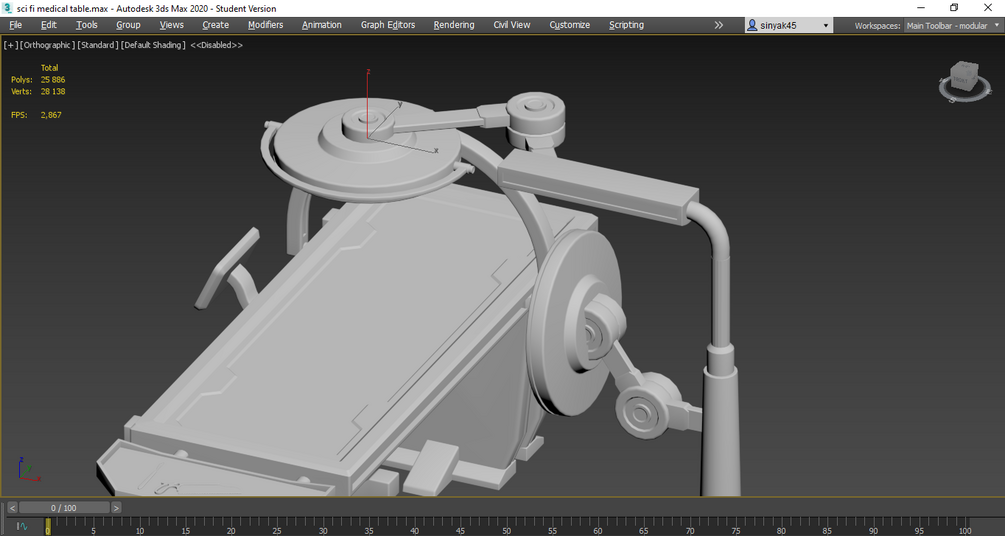Step to previous frame with < button

pos(12,508)
